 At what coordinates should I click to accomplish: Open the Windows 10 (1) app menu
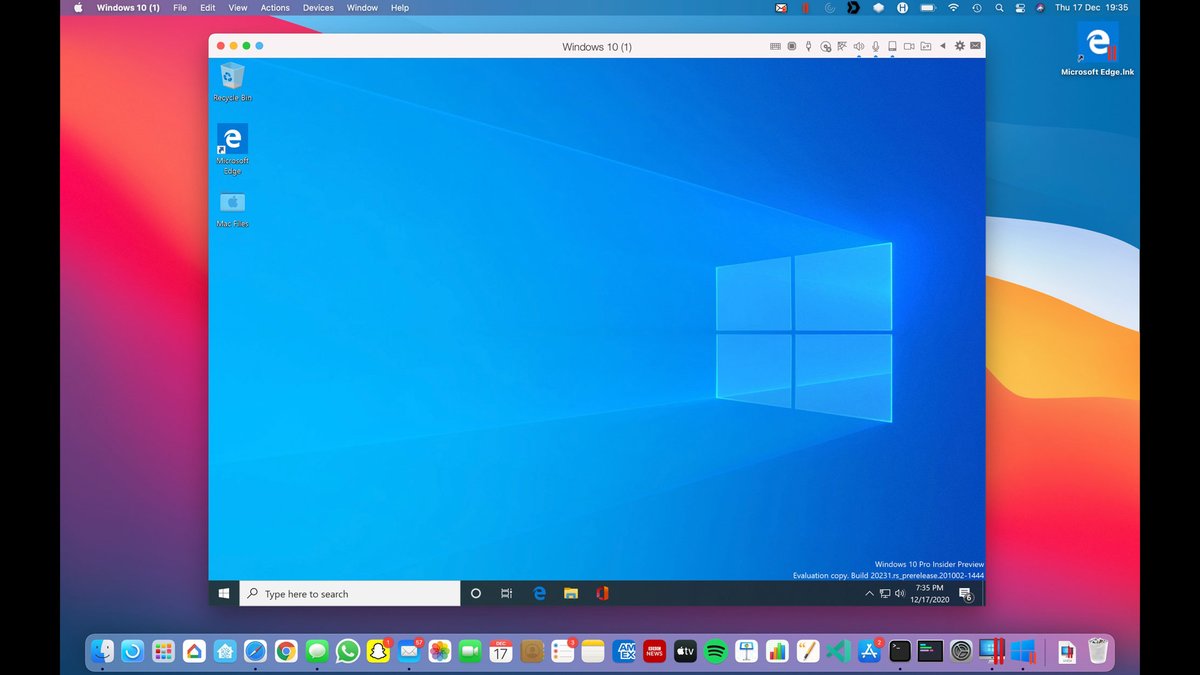tap(128, 7)
